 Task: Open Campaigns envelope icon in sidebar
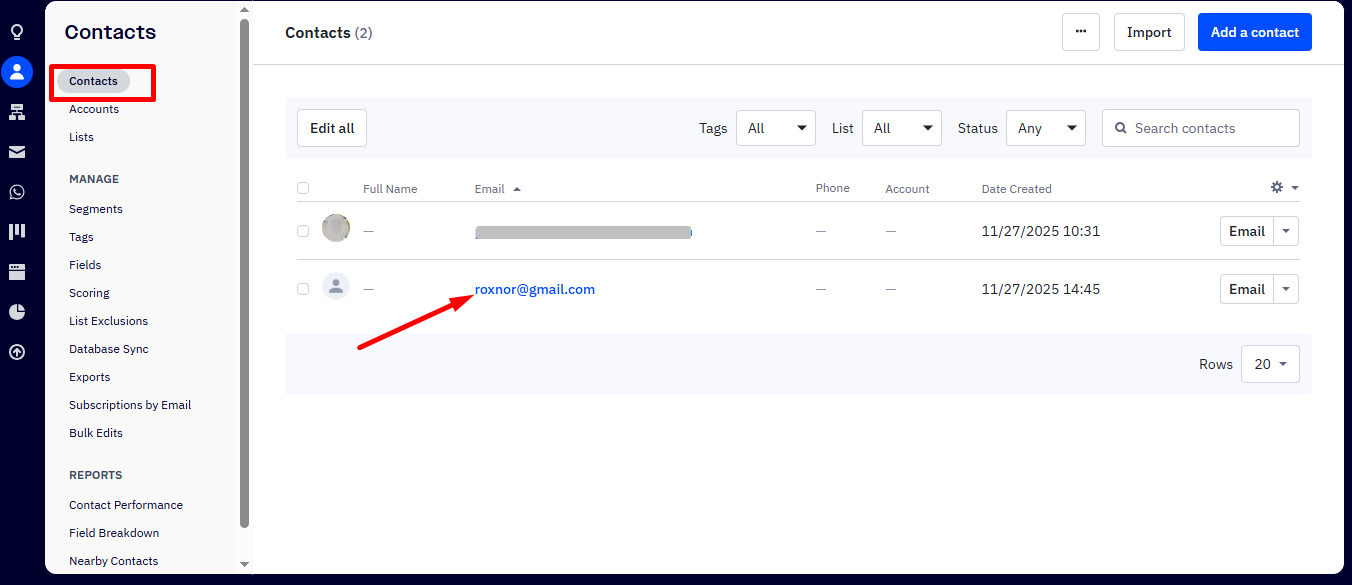pyautogui.click(x=17, y=152)
